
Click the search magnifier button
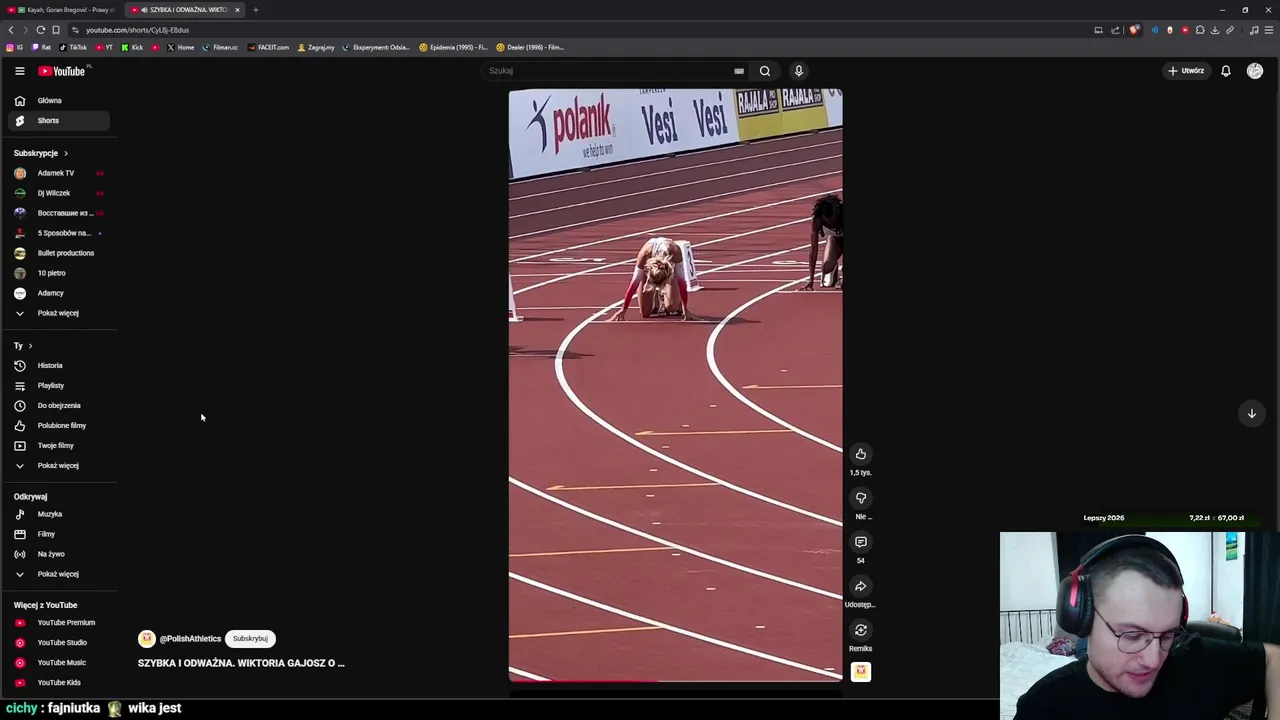coord(765,71)
